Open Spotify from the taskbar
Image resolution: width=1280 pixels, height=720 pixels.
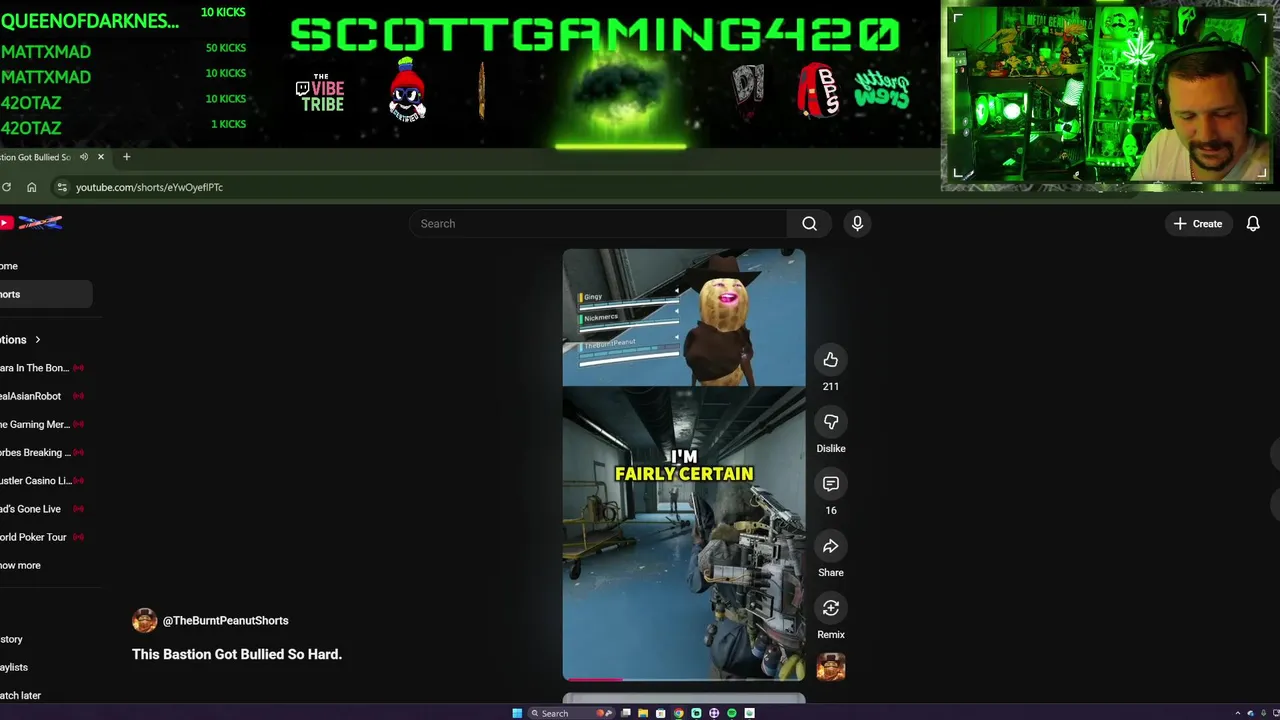coord(732,713)
